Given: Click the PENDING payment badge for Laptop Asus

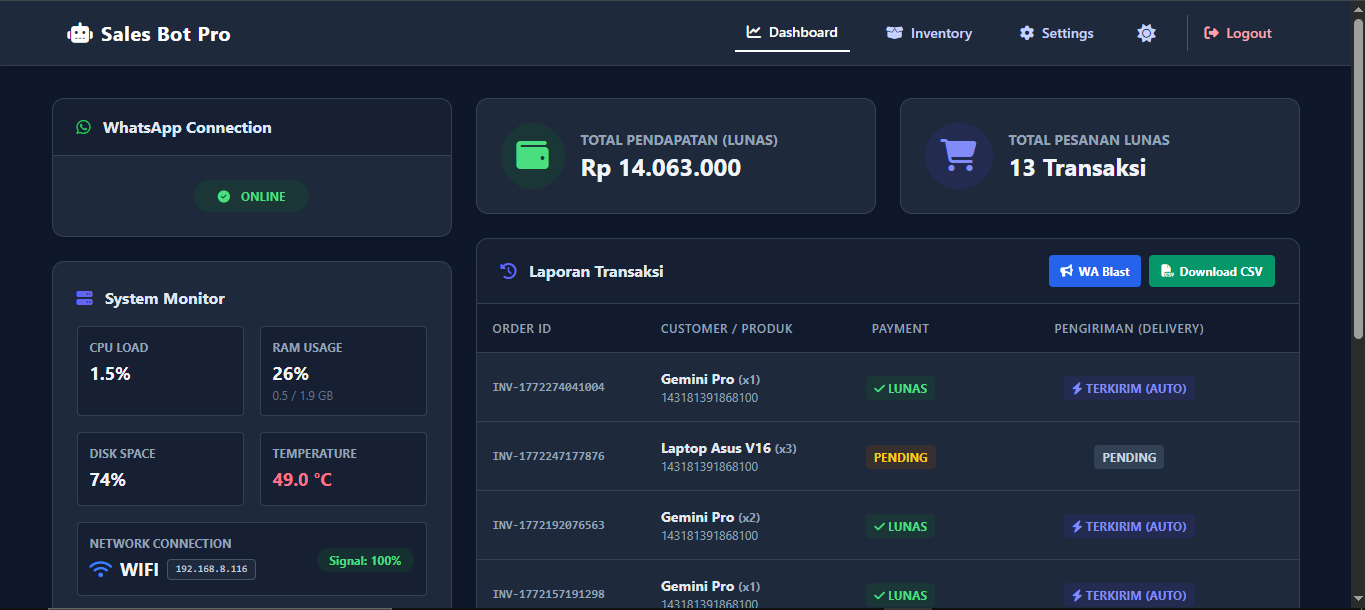Looking at the screenshot, I should coord(900,457).
